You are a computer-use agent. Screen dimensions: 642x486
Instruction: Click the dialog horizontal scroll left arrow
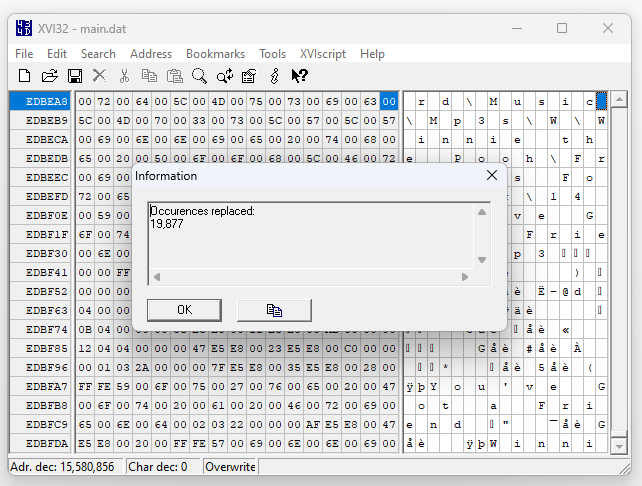pyautogui.click(x=157, y=277)
